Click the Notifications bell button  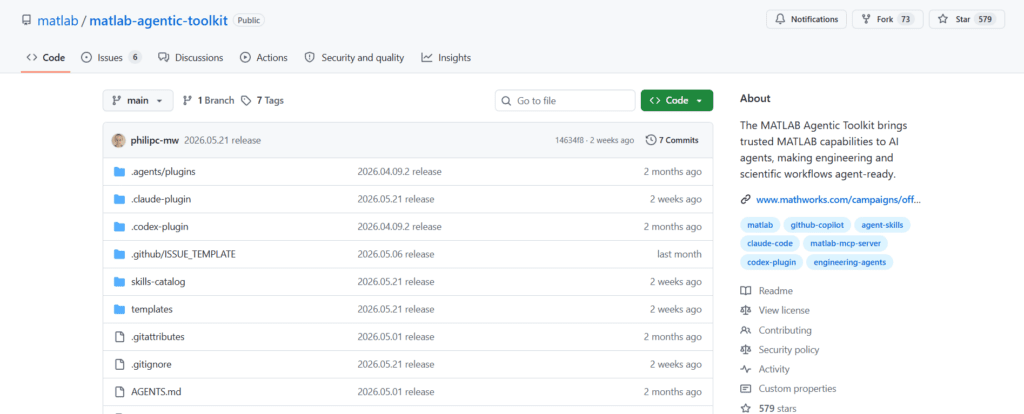click(x=807, y=19)
